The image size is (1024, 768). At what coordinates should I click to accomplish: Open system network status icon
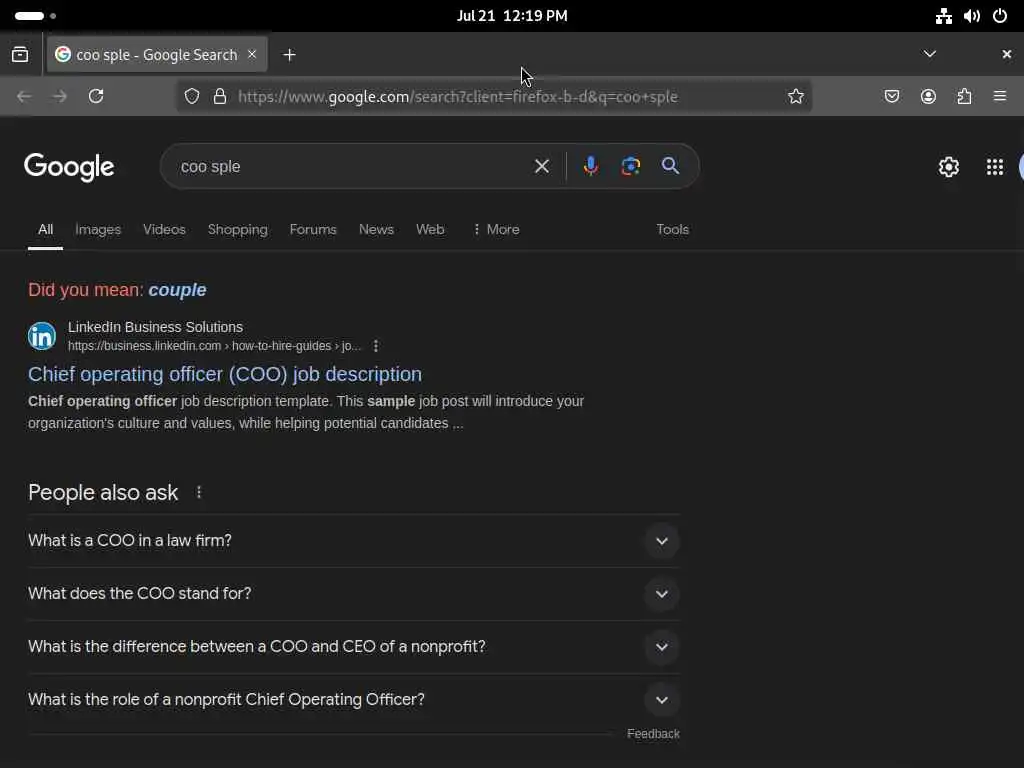[x=943, y=16]
